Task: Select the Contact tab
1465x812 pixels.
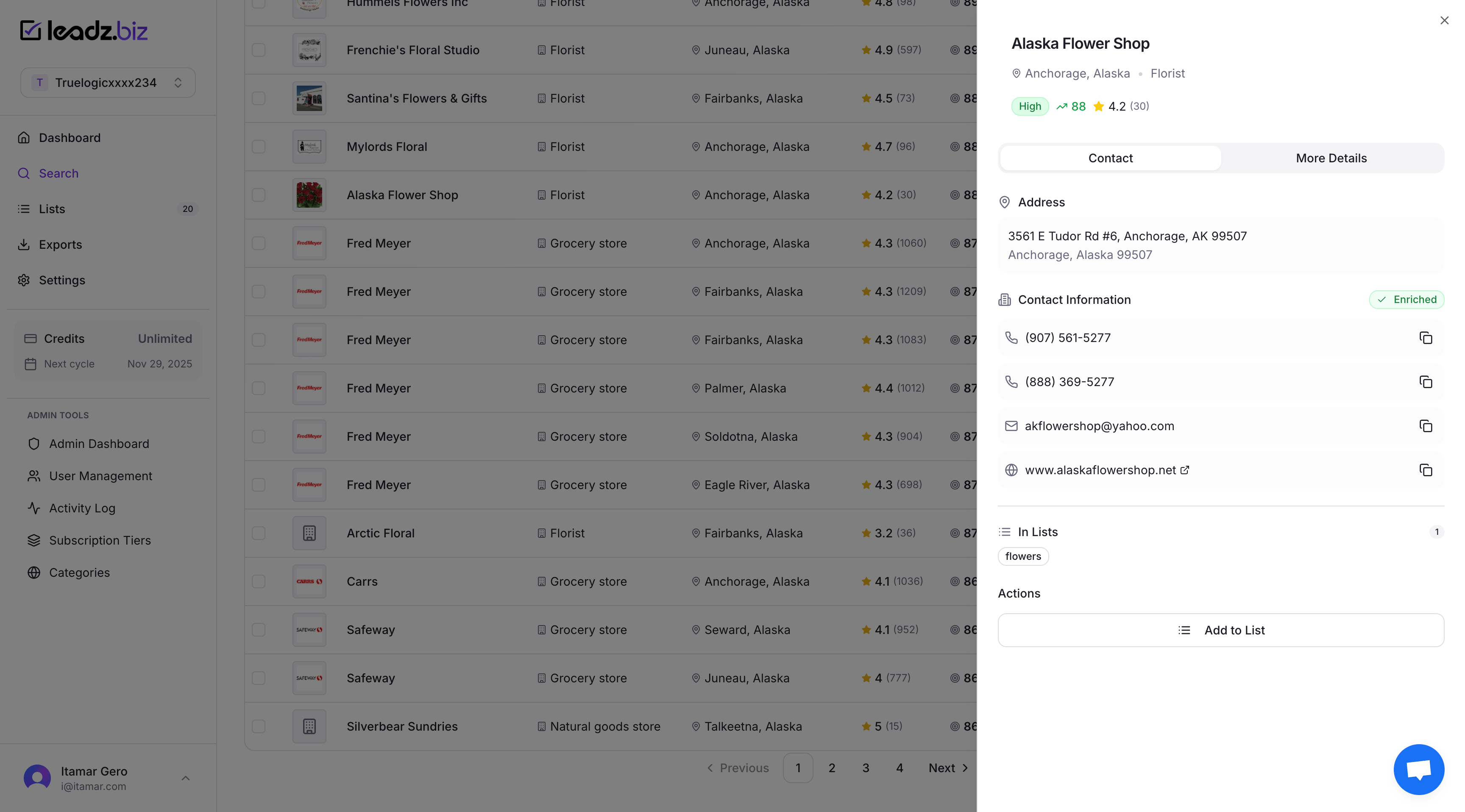Action: [1110, 158]
